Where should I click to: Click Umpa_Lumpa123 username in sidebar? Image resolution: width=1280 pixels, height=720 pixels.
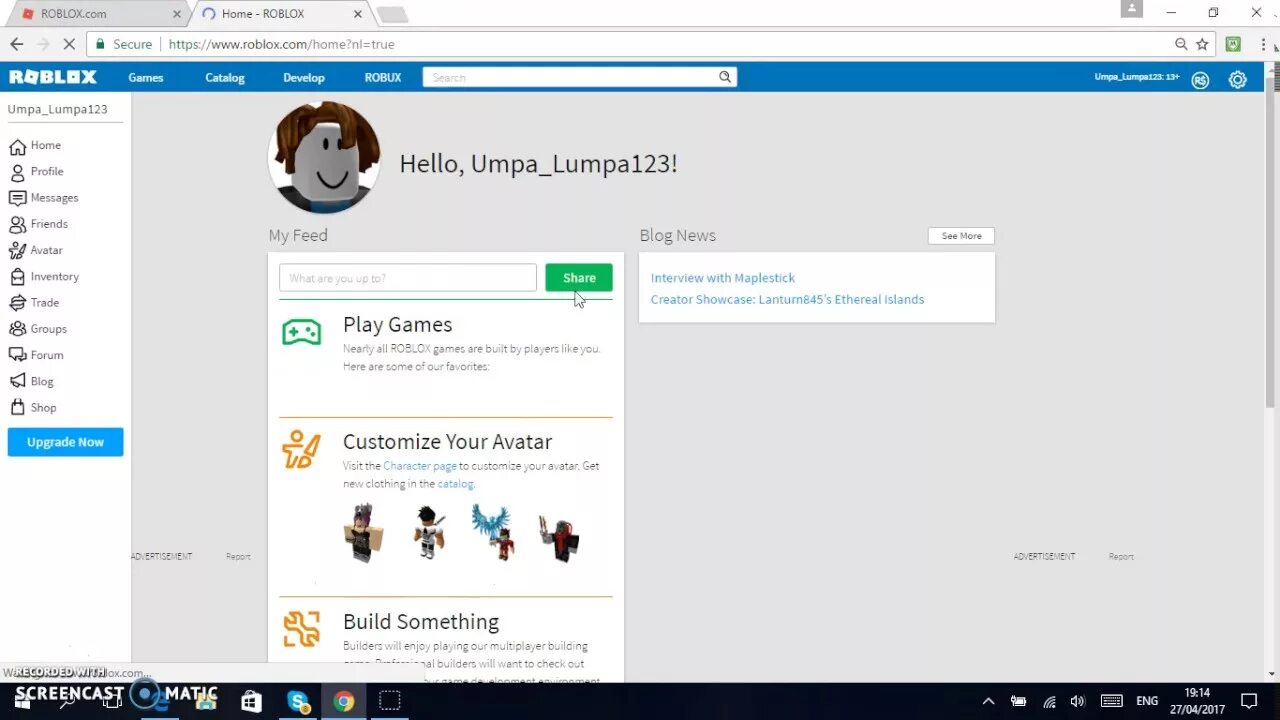pos(57,109)
